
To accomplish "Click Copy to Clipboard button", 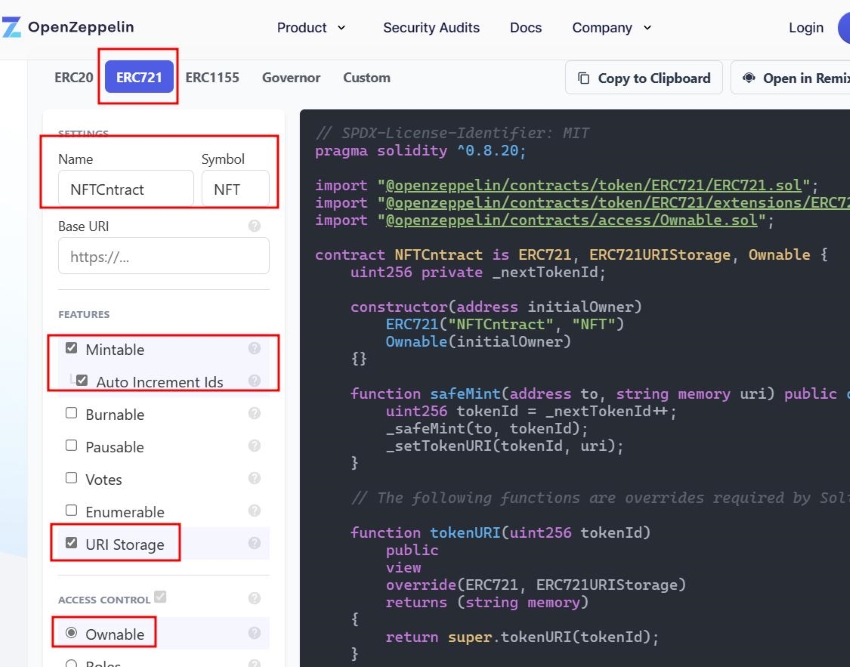I will click(x=643, y=78).
